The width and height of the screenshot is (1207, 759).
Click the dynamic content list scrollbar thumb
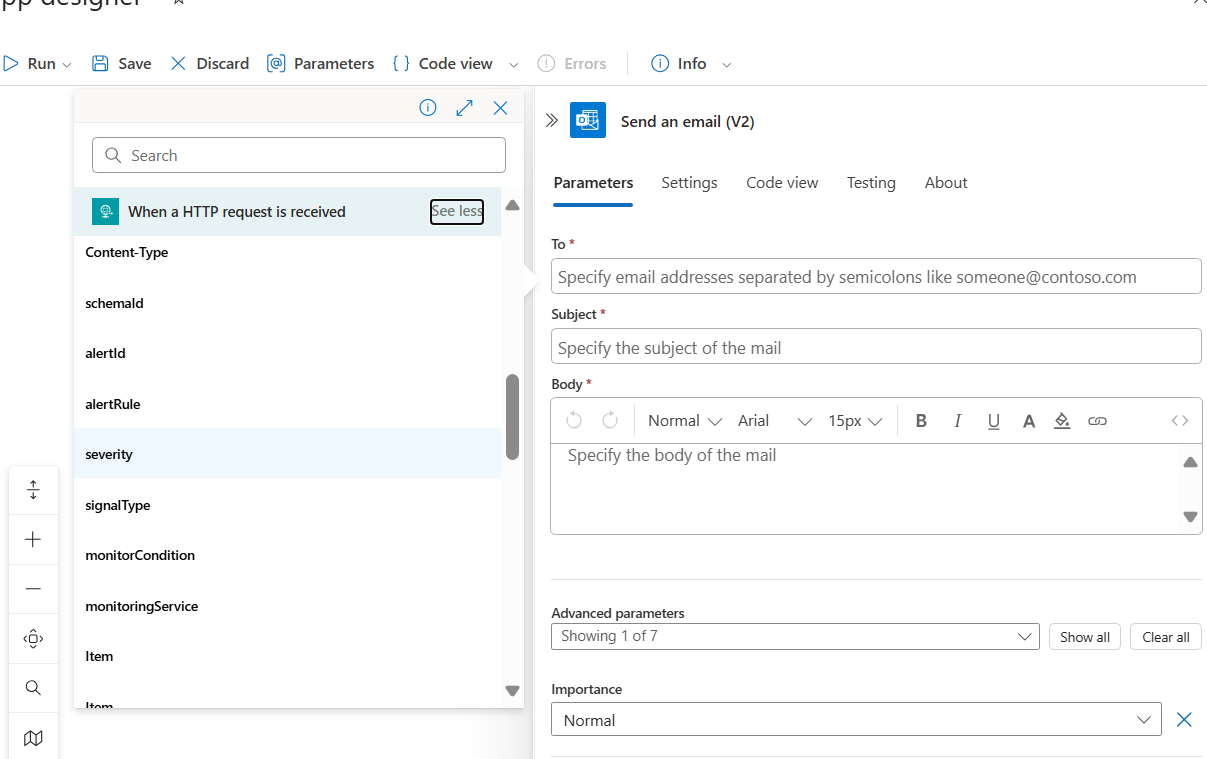point(512,416)
